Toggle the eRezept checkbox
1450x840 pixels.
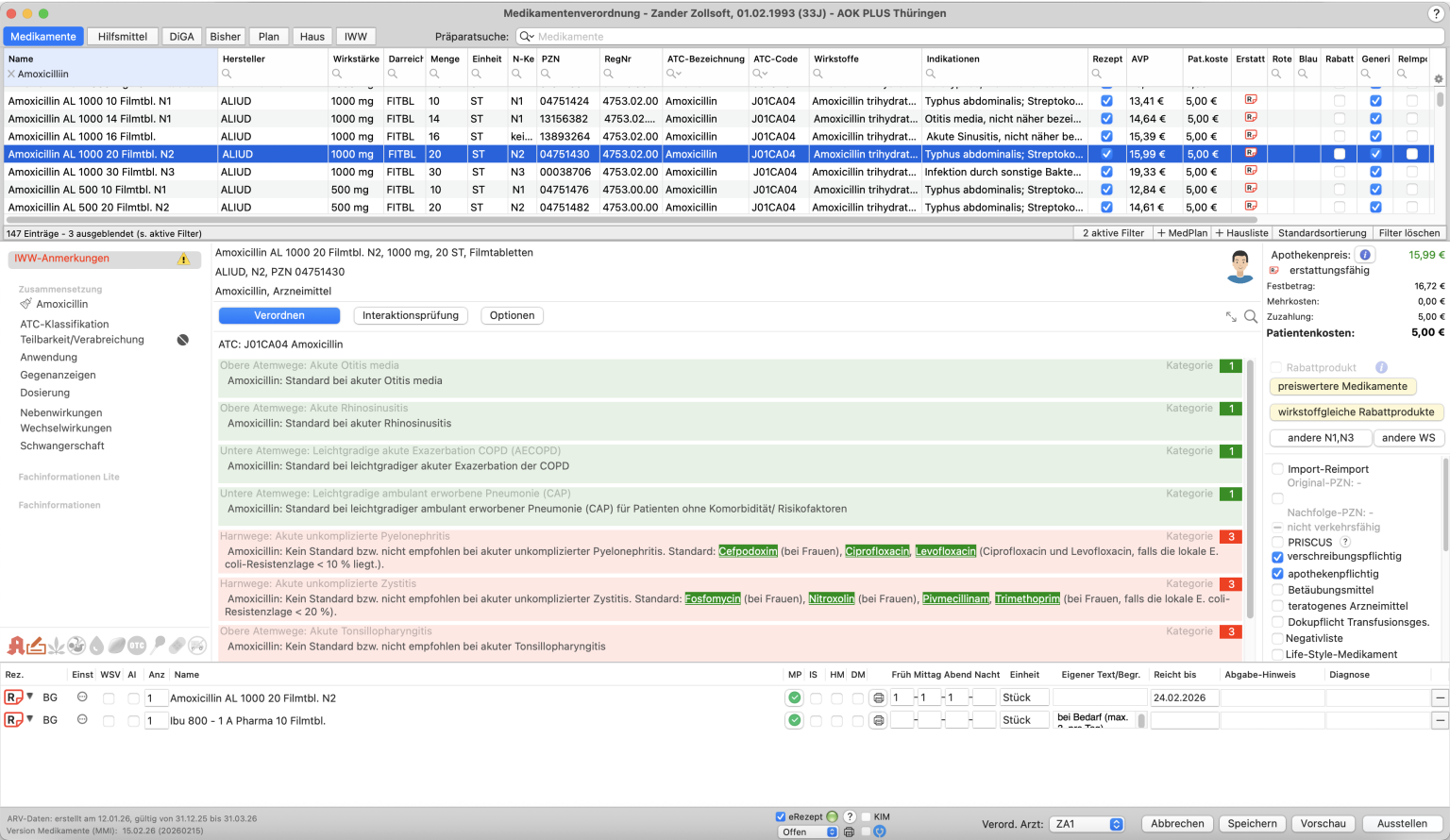pyautogui.click(x=781, y=817)
